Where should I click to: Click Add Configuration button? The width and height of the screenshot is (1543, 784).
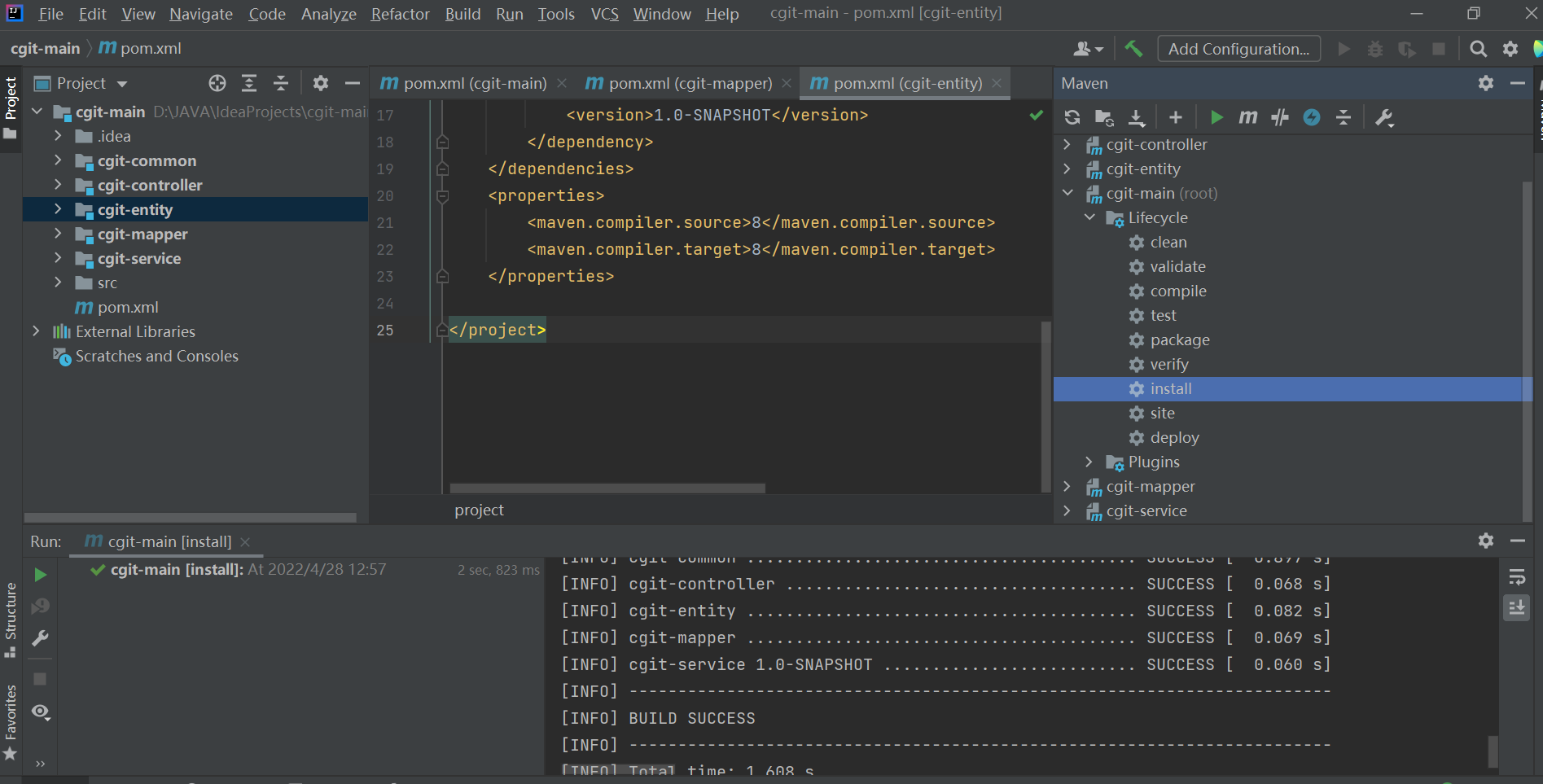[x=1238, y=49]
